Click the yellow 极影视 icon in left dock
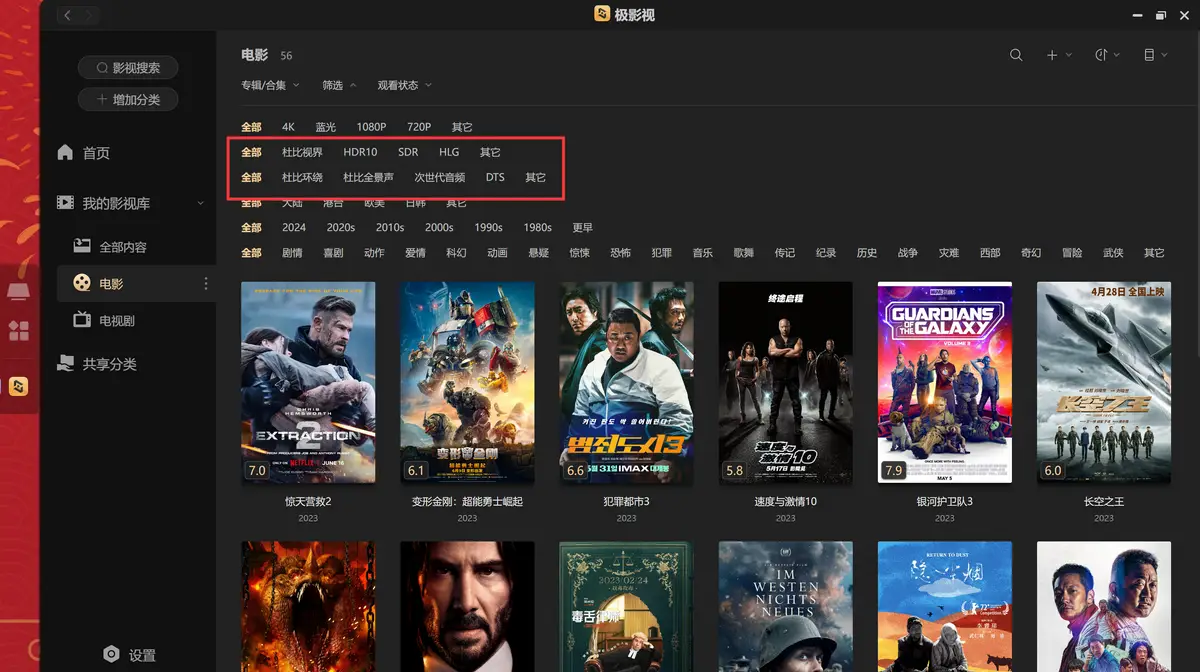This screenshot has width=1200, height=672. [18, 387]
